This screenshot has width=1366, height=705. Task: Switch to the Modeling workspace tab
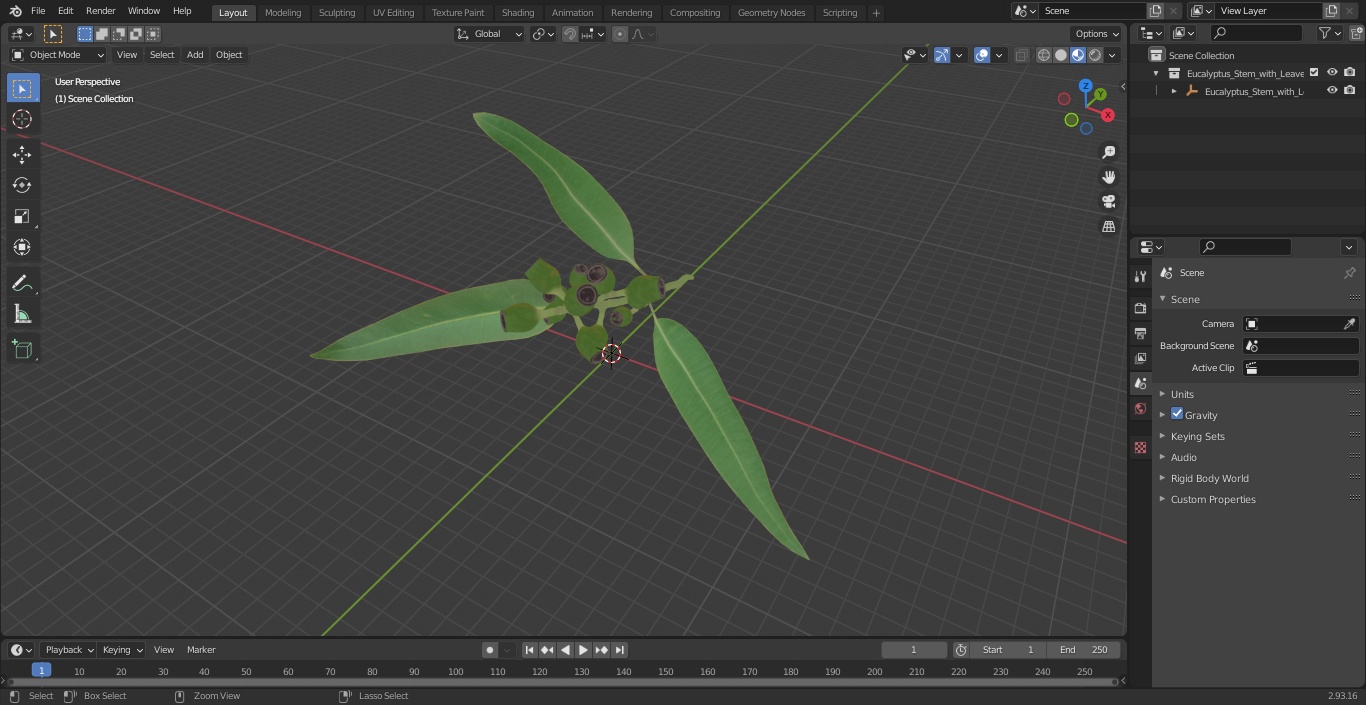click(x=283, y=12)
